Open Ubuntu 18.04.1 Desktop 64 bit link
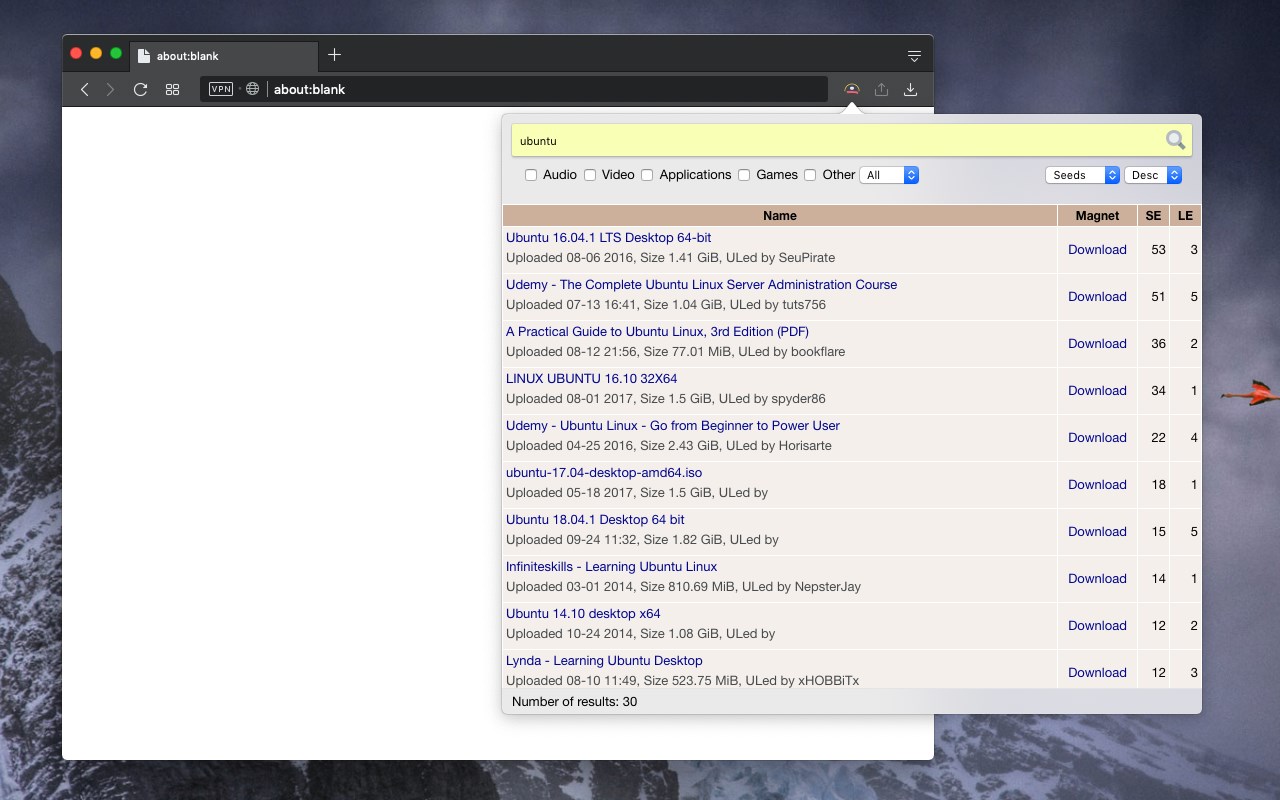The height and width of the screenshot is (800, 1280). point(595,520)
